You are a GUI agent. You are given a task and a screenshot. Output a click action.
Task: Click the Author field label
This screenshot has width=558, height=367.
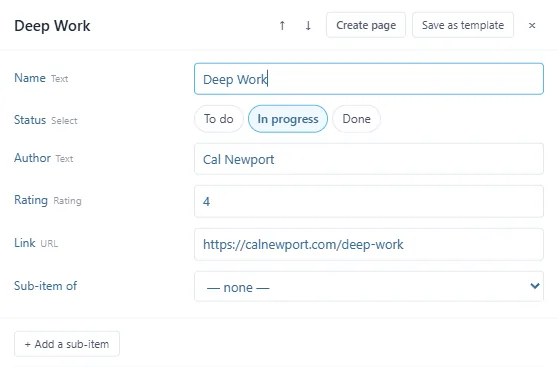(x=32, y=158)
